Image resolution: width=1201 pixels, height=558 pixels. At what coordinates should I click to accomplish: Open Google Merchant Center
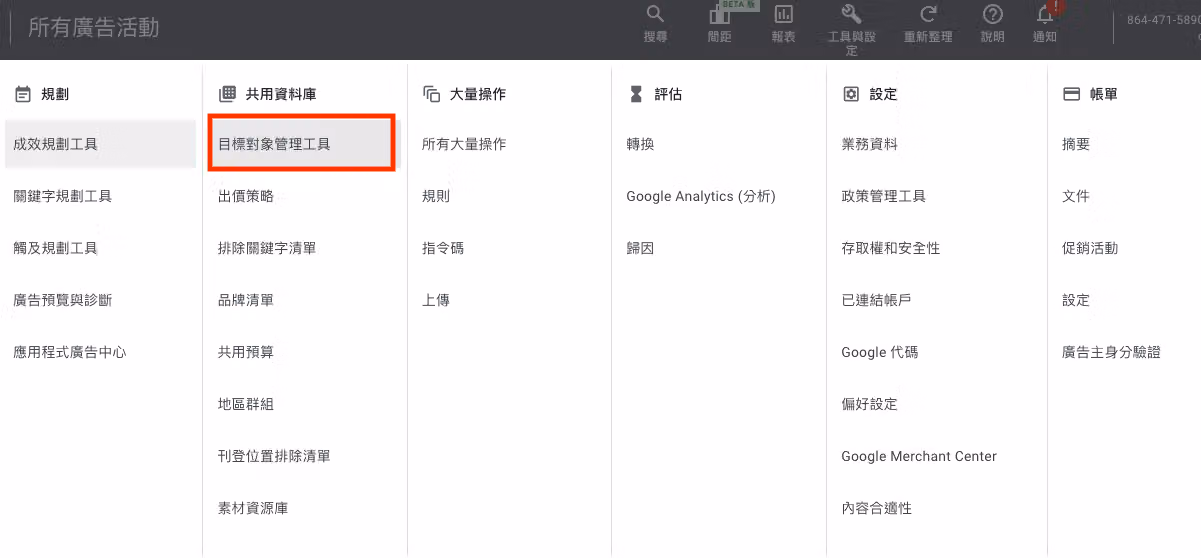pos(919,456)
